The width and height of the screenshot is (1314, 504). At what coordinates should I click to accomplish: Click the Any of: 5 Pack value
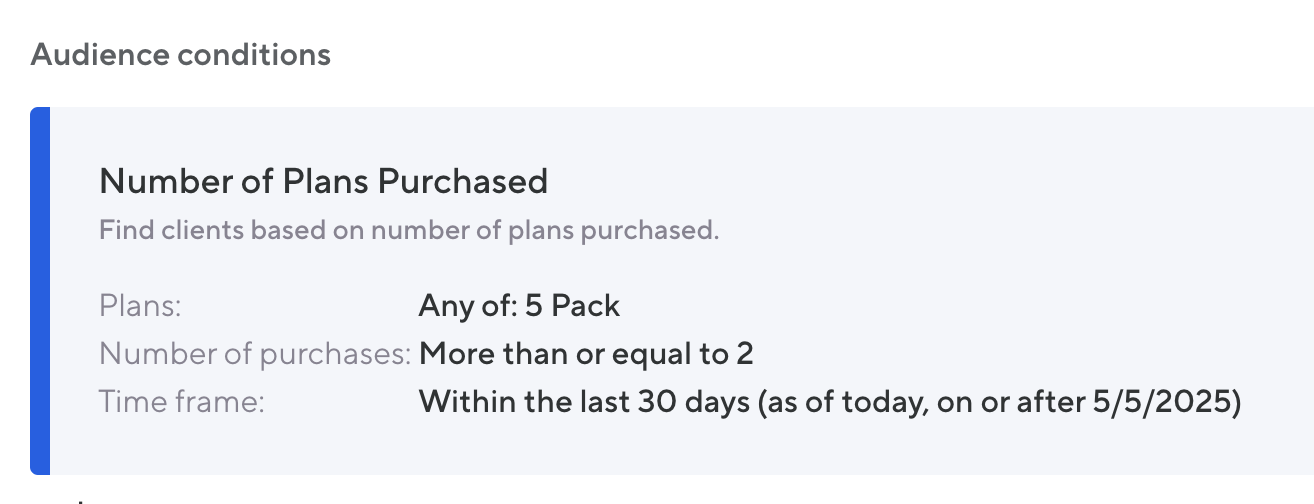(519, 305)
